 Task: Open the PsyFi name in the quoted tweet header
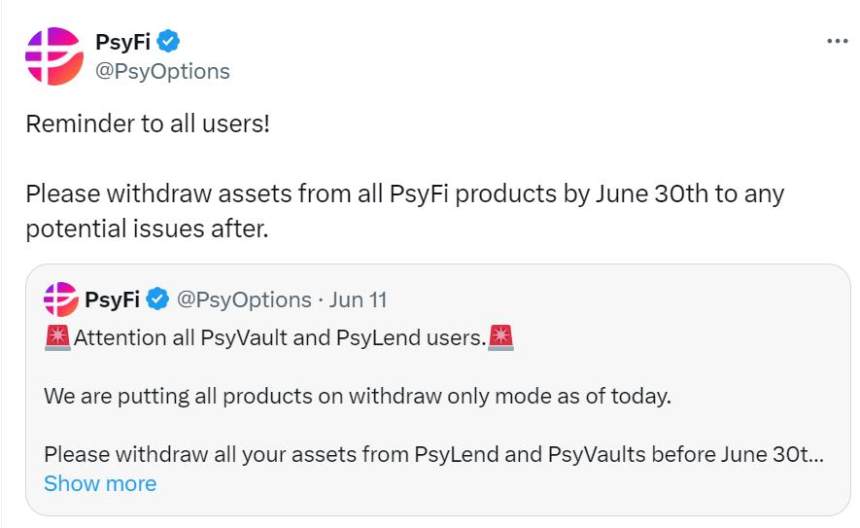pyautogui.click(x=112, y=299)
